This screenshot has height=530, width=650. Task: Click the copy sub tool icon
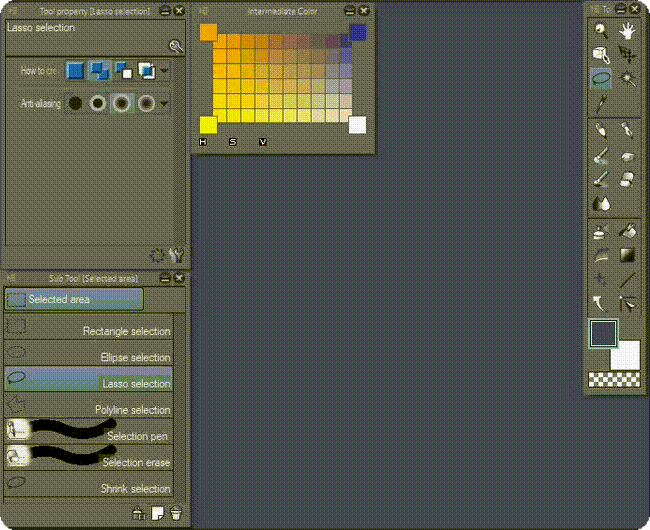(x=138, y=513)
